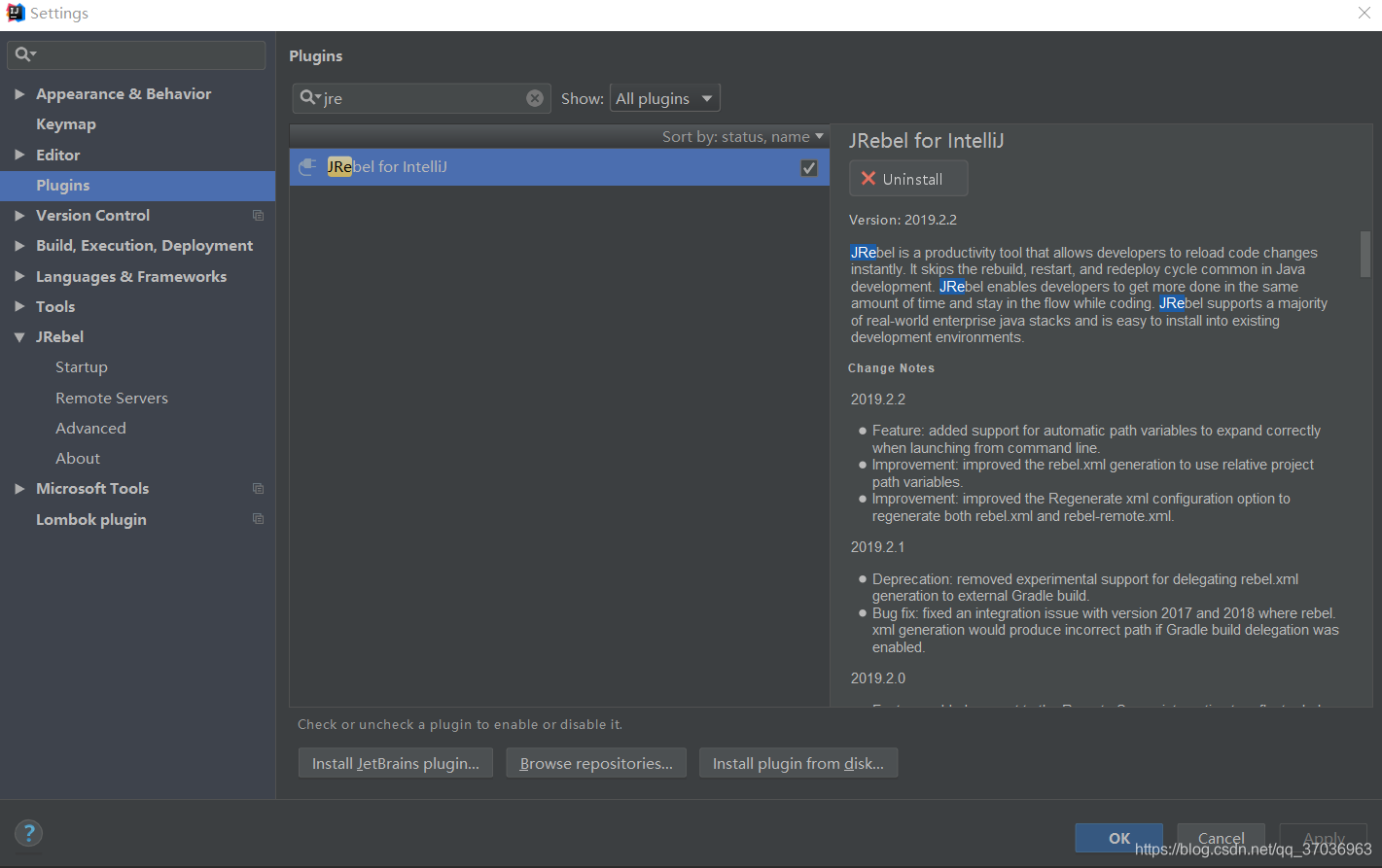Expand the Build, Execution, Deployment section
This screenshot has height=868, width=1382.
point(19,245)
